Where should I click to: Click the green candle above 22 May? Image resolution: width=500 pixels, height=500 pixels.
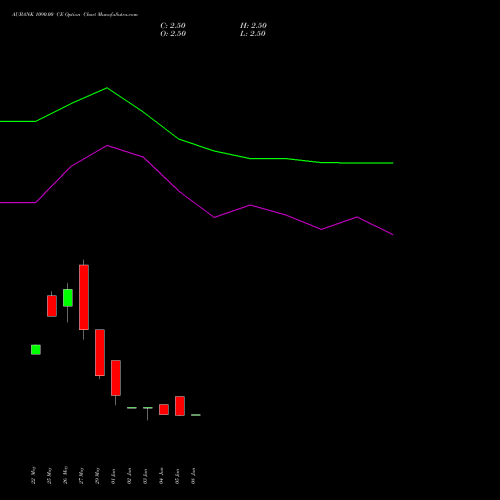(36, 350)
